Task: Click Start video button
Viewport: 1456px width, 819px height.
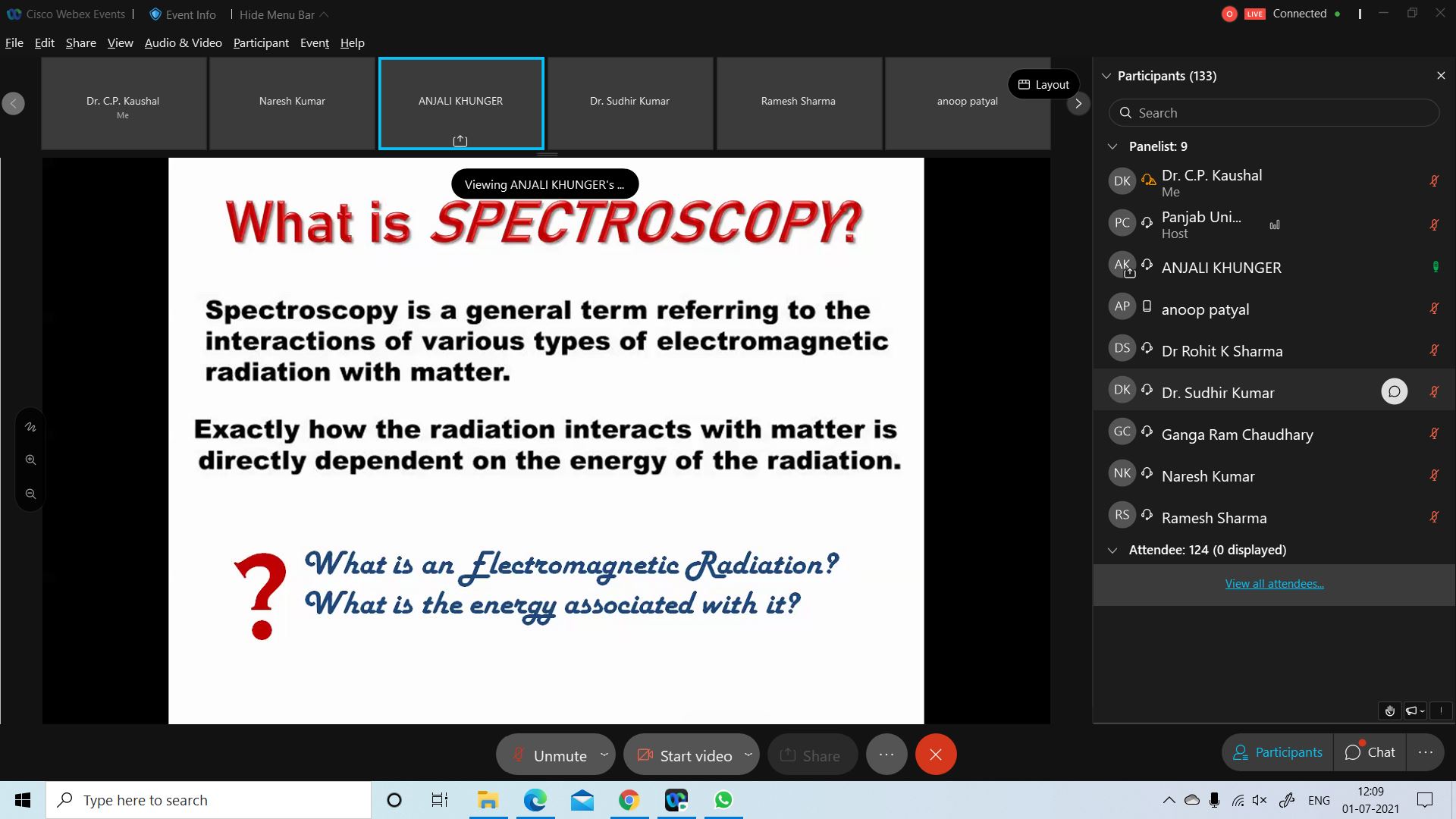Action: click(683, 755)
